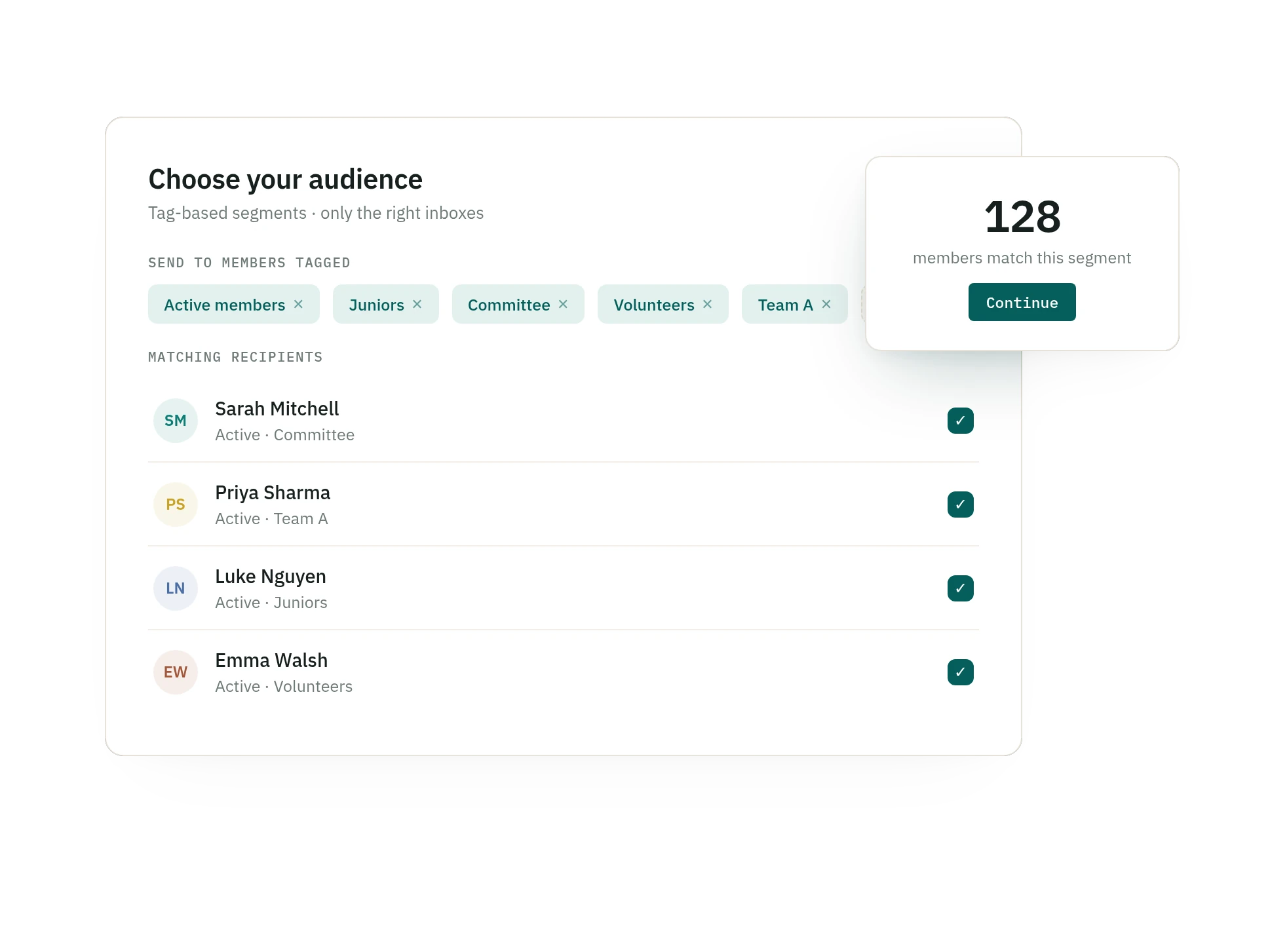This screenshot has height=952, width=1270.
Task: Remove the Team A tag
Action: [x=826, y=305]
